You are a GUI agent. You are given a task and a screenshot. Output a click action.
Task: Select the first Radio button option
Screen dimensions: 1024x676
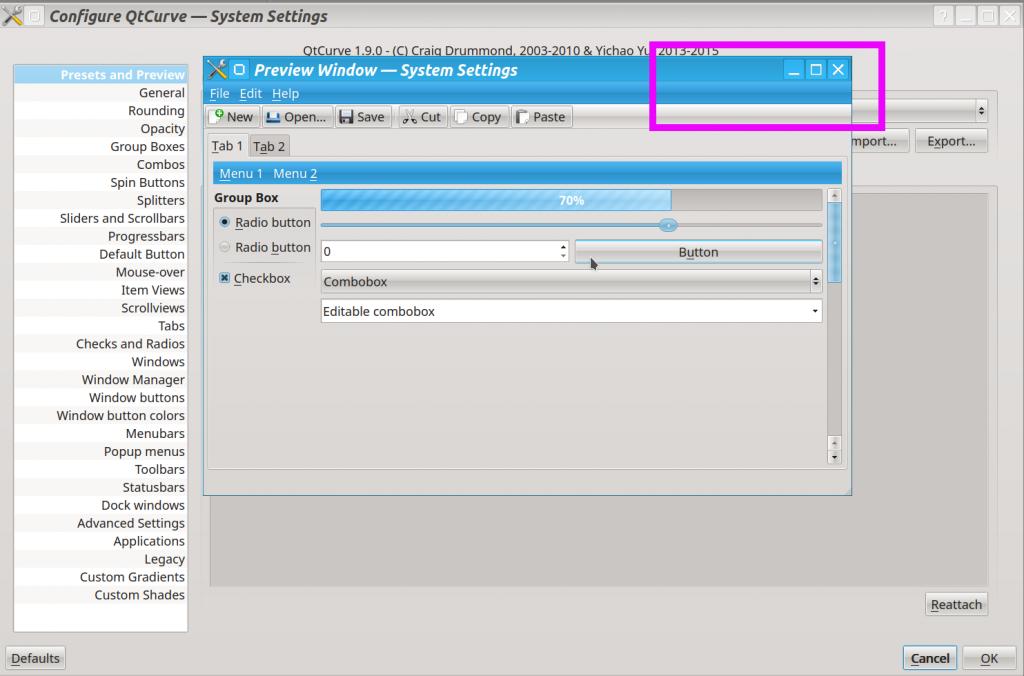coord(225,222)
